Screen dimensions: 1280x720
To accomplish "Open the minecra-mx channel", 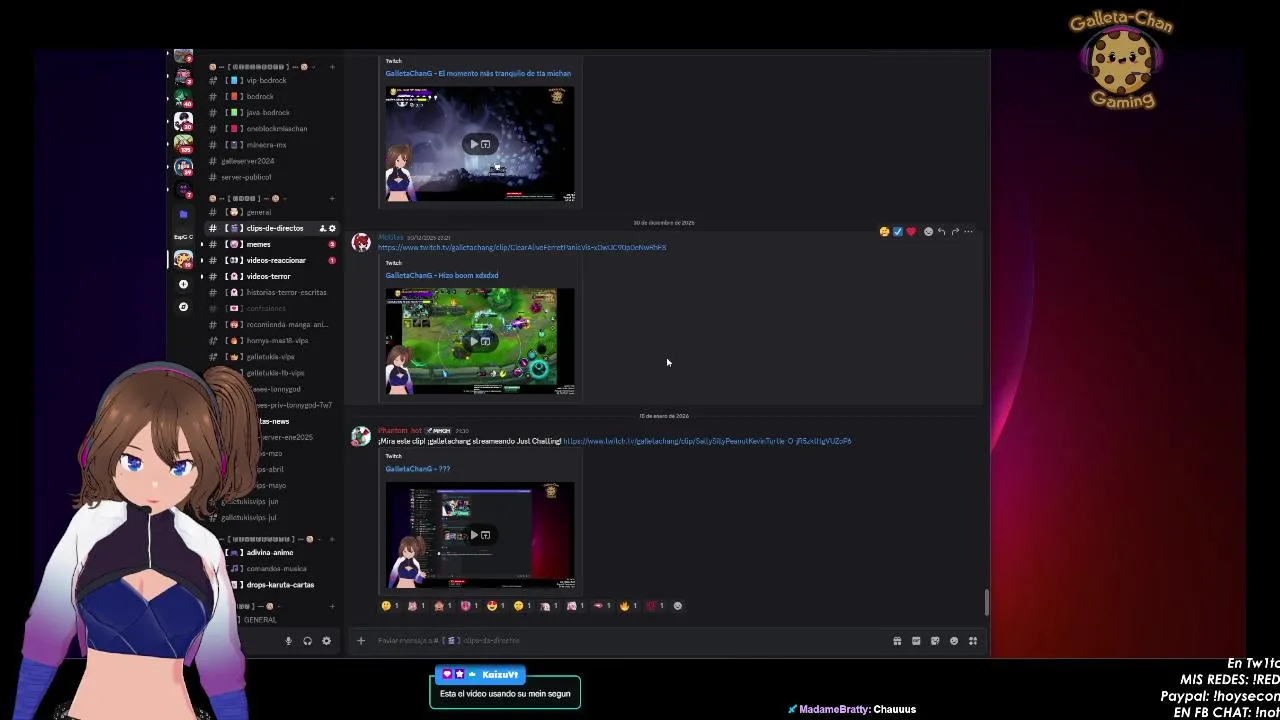I will (x=270, y=144).
